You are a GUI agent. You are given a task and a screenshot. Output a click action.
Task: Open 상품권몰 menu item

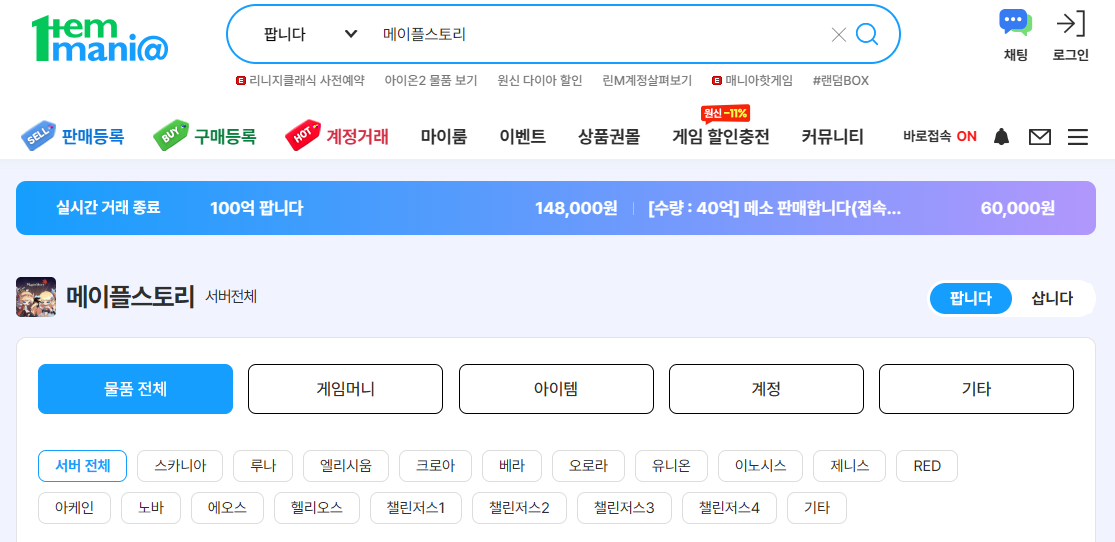[609, 137]
